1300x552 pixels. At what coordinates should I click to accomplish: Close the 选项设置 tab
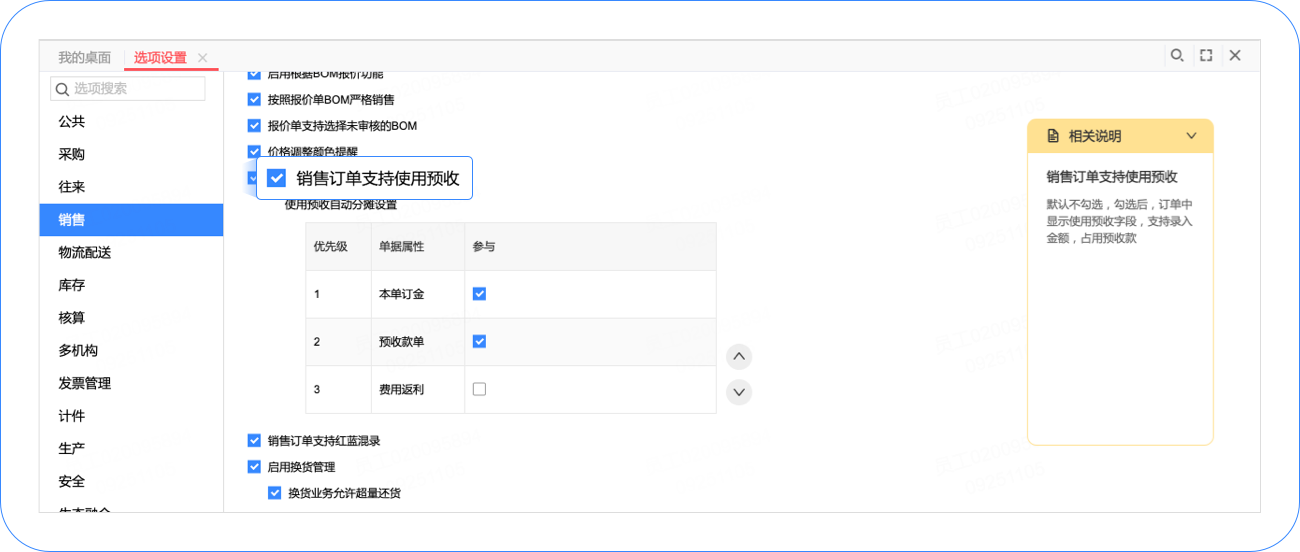(203, 58)
